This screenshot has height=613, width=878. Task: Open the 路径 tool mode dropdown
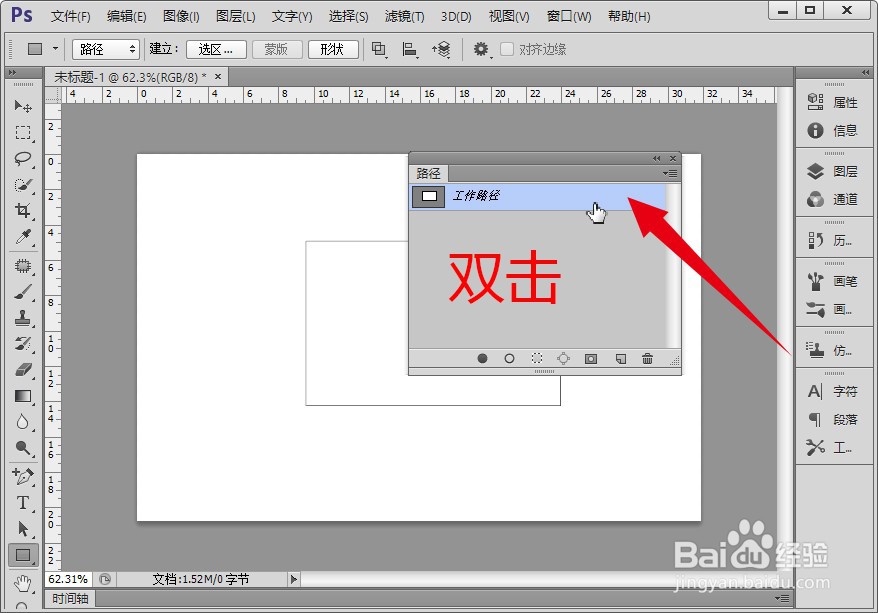tap(106, 49)
